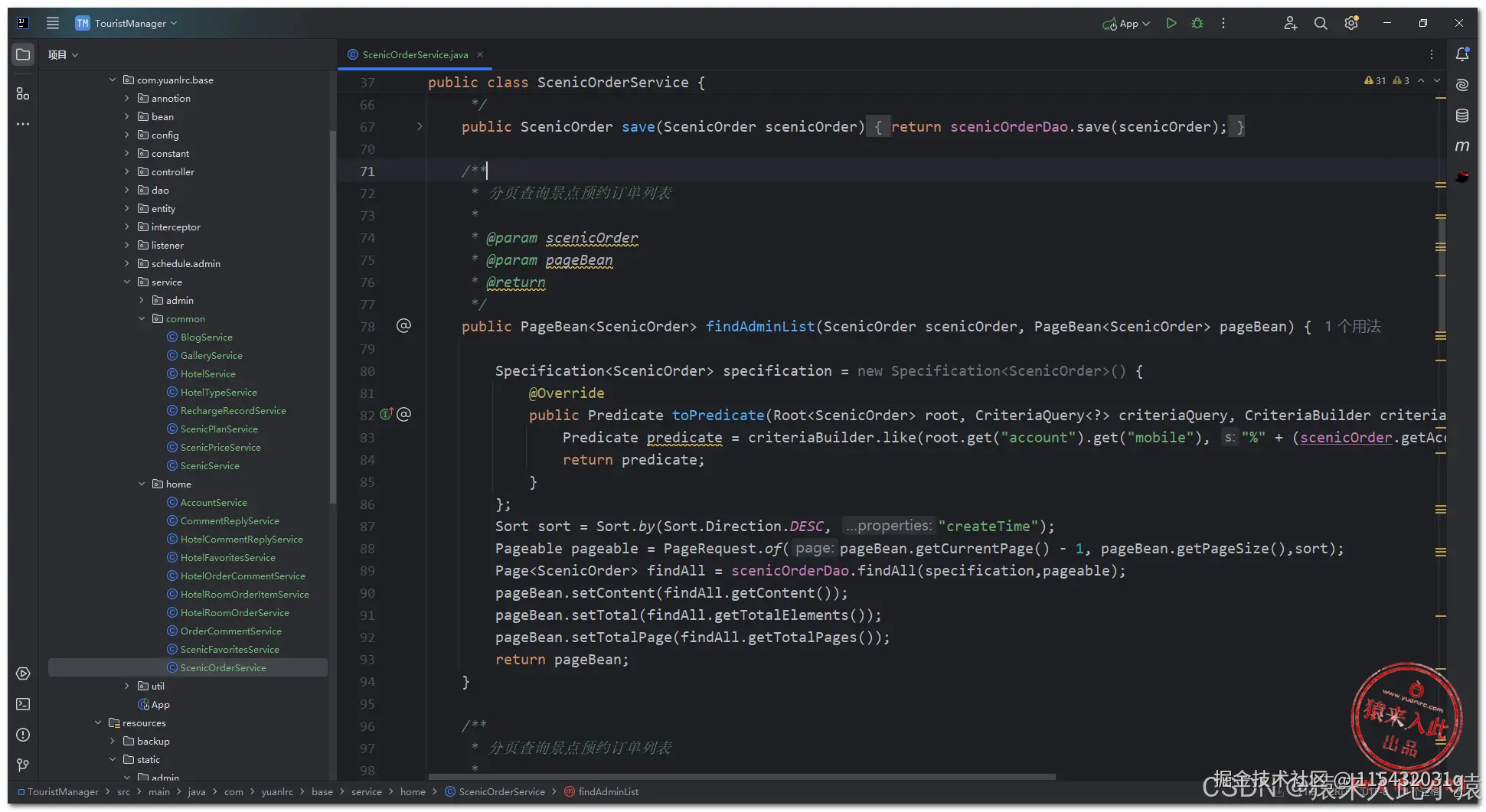
Task: Show more tool windows ellipsis
Action: pyautogui.click(x=23, y=124)
